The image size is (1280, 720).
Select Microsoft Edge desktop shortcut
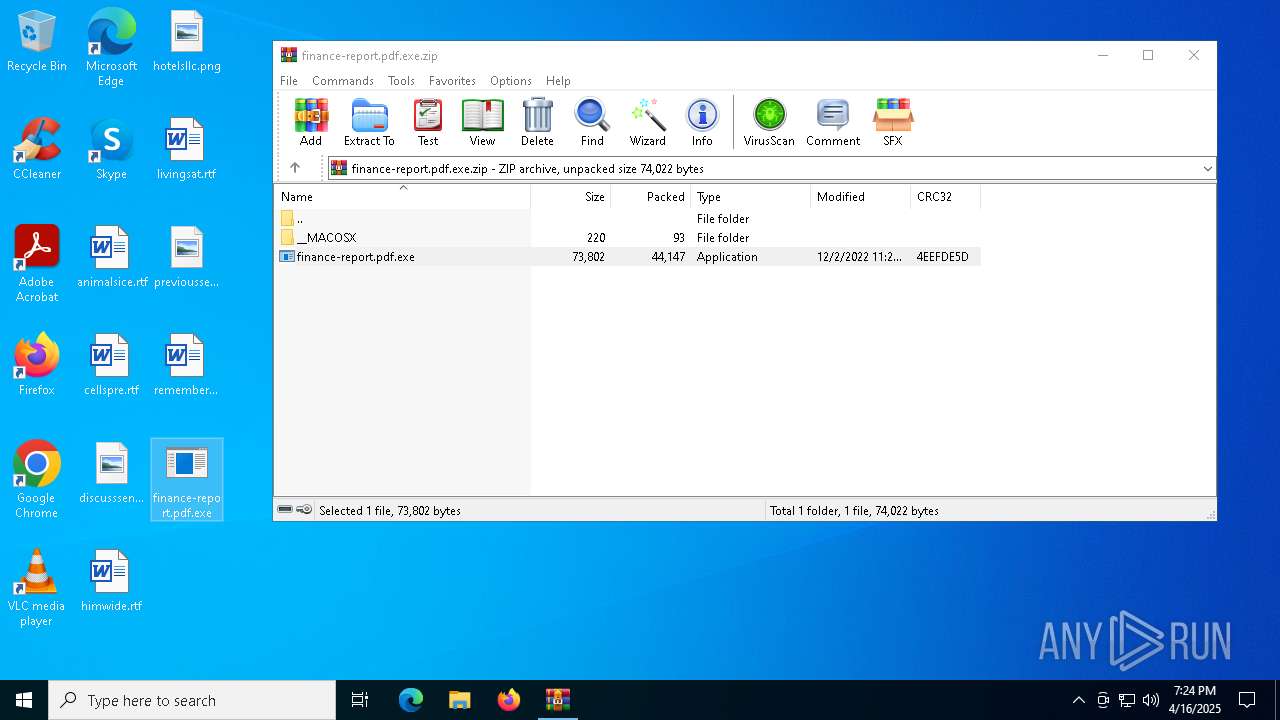click(x=111, y=47)
